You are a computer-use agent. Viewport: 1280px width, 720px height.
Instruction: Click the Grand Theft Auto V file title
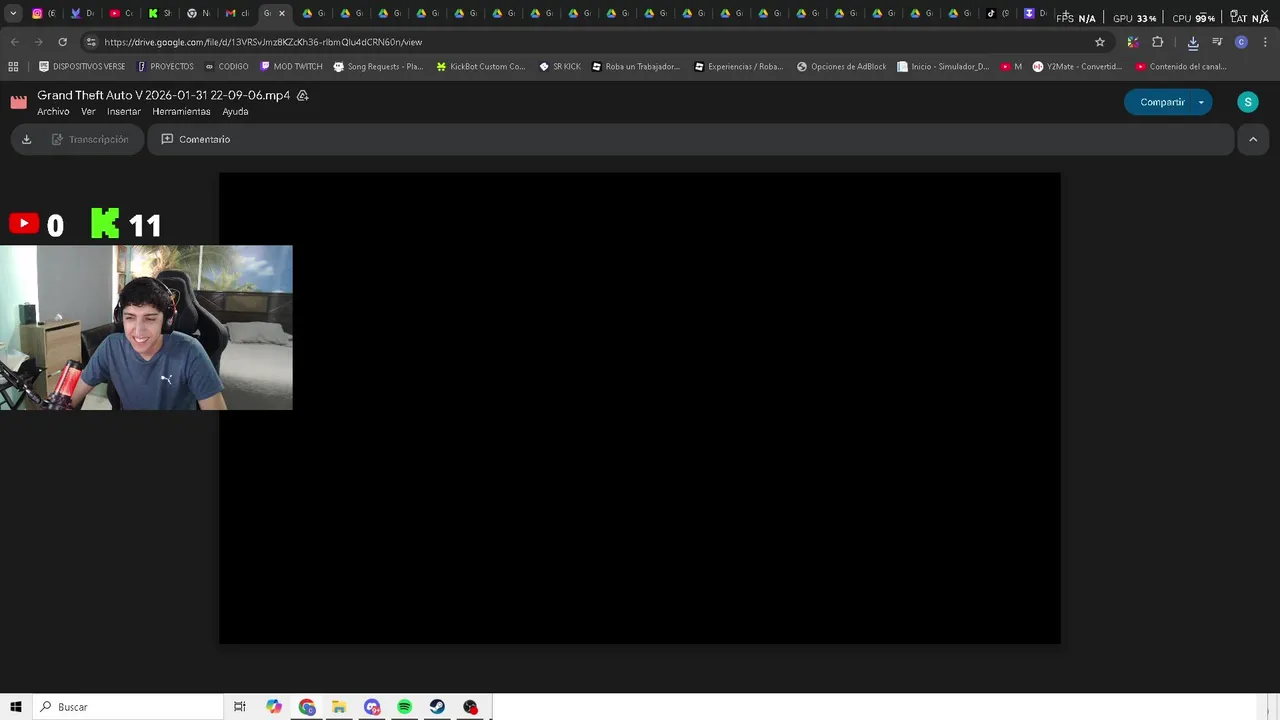coord(163,95)
